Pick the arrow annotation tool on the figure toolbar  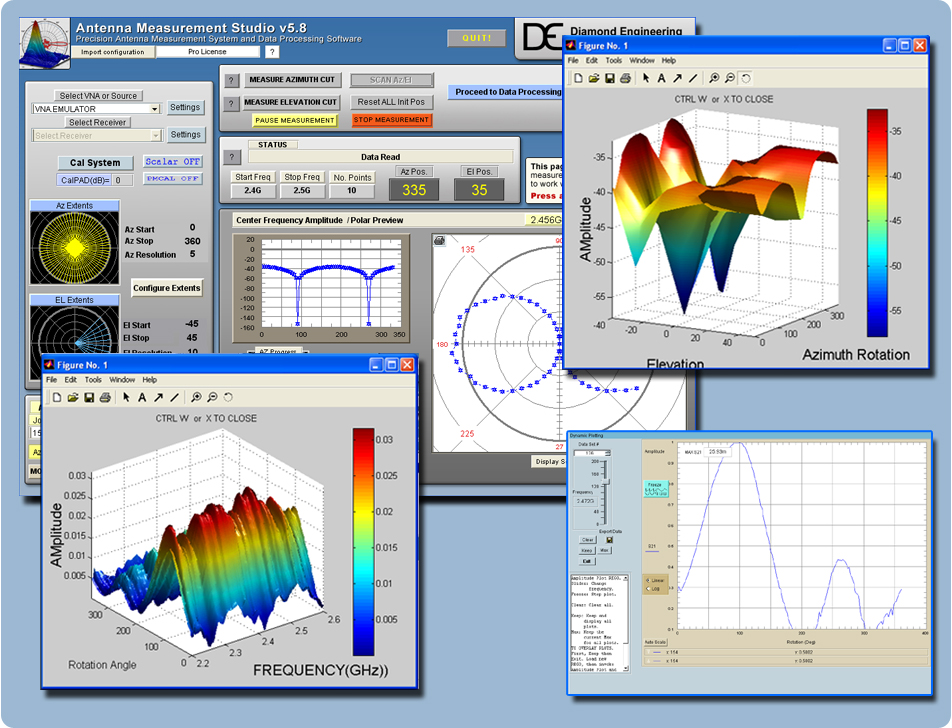[158, 398]
